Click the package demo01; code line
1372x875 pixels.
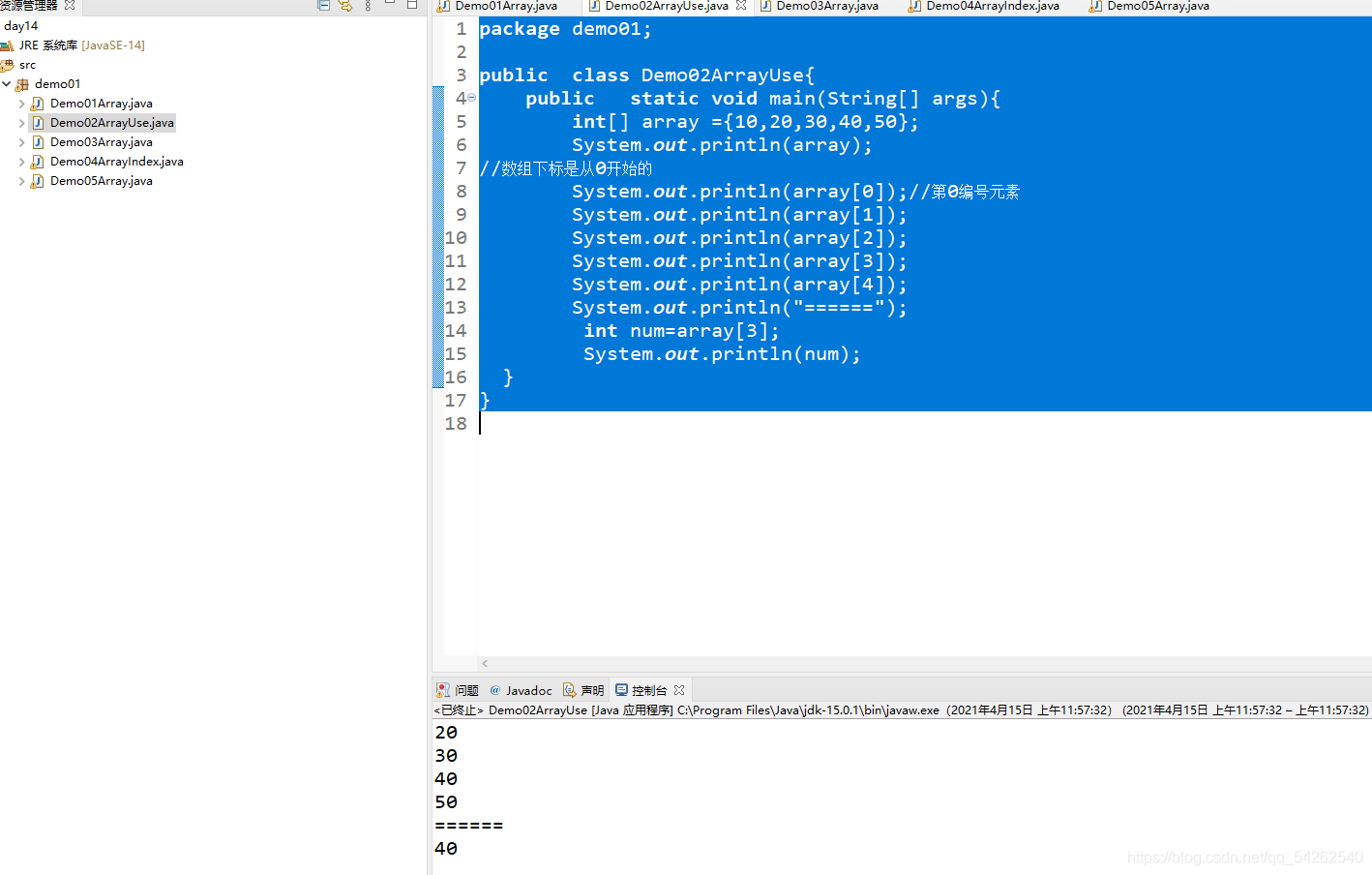tap(566, 29)
